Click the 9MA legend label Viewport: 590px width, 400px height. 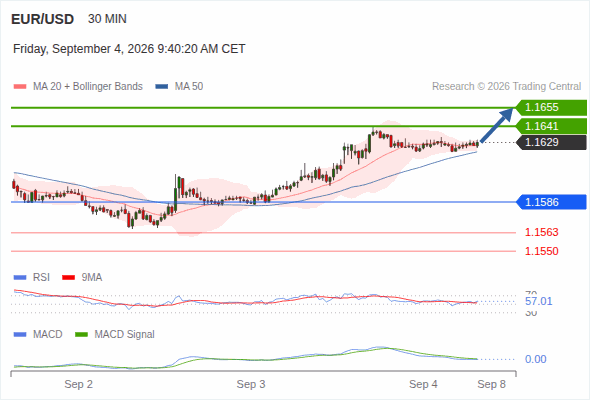click(x=92, y=278)
